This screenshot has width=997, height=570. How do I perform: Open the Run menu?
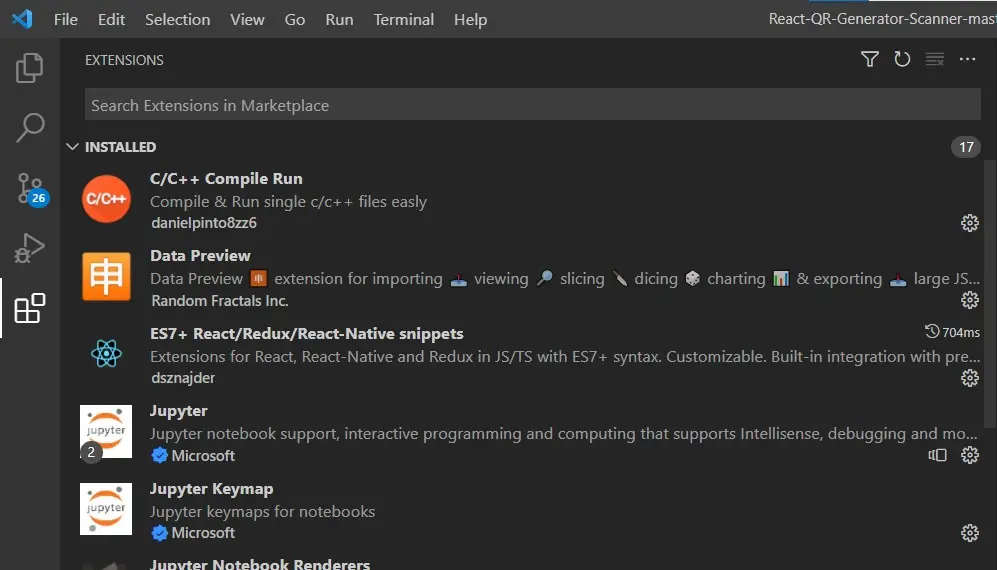[339, 20]
